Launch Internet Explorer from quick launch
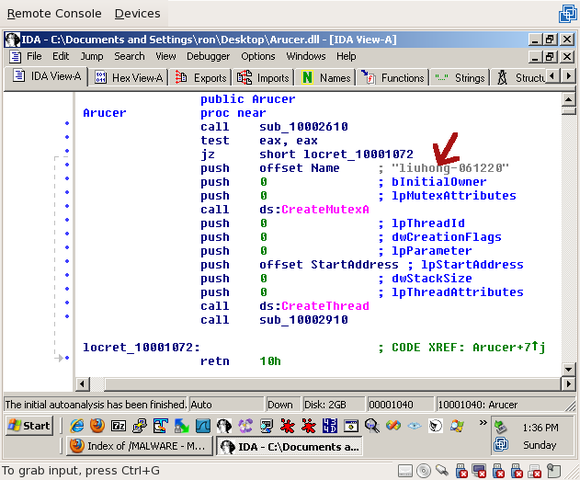The height and width of the screenshot is (480, 580). pyautogui.click(x=77, y=426)
